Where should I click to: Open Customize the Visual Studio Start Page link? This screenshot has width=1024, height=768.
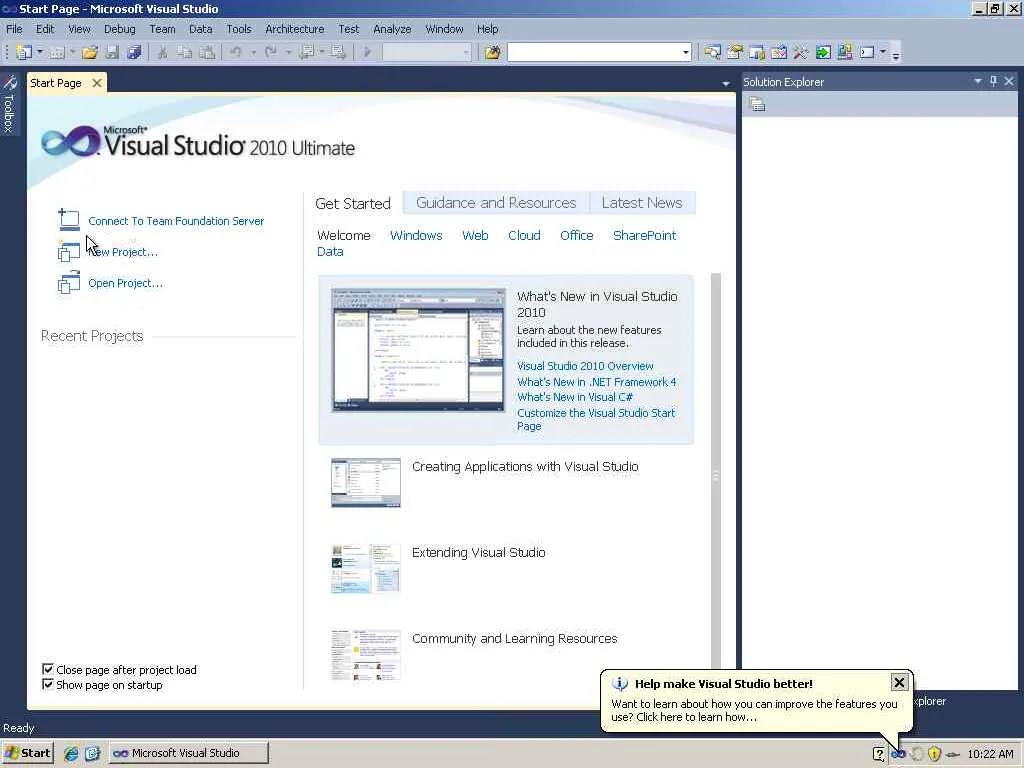point(596,419)
